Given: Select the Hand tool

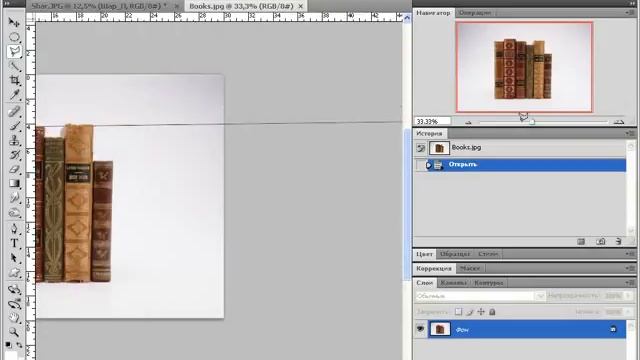Looking at the screenshot, I should (x=14, y=318).
